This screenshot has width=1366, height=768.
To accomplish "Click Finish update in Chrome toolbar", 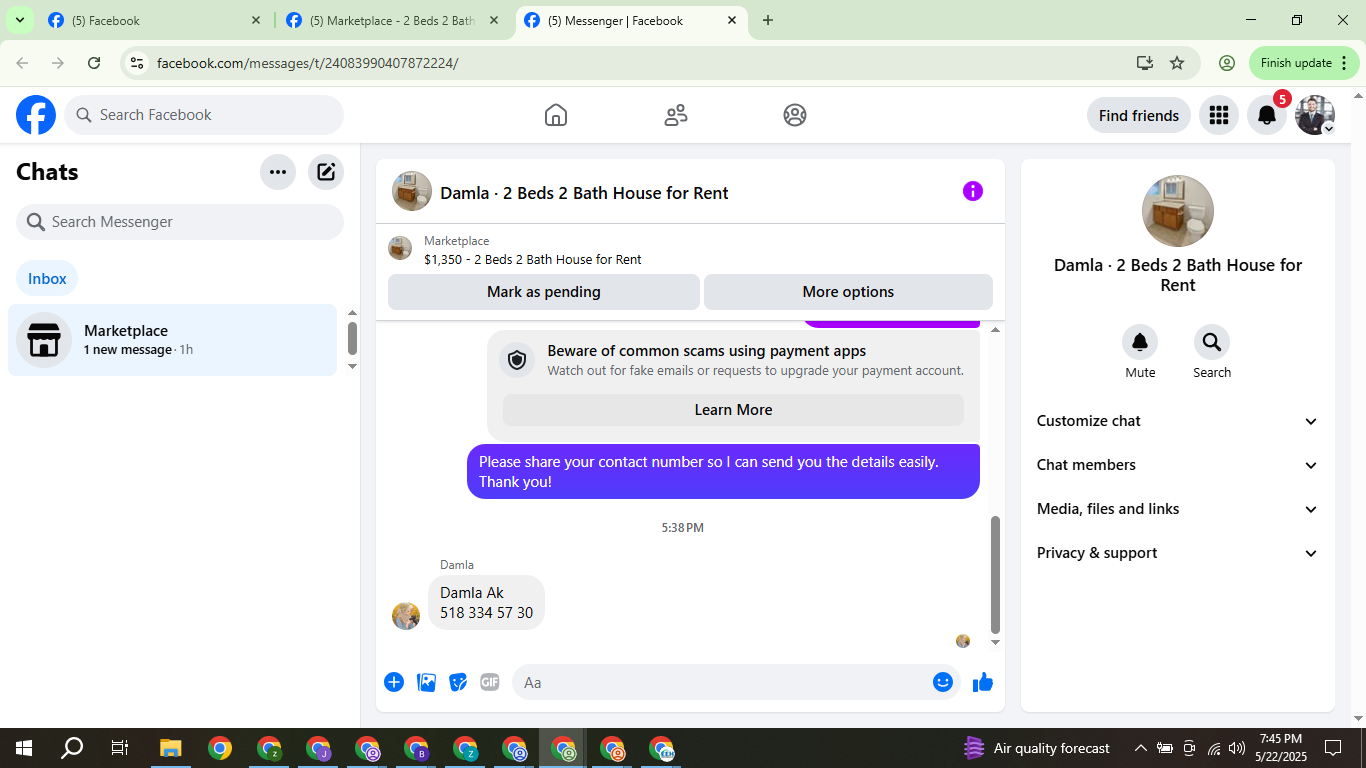I will 1304,63.
